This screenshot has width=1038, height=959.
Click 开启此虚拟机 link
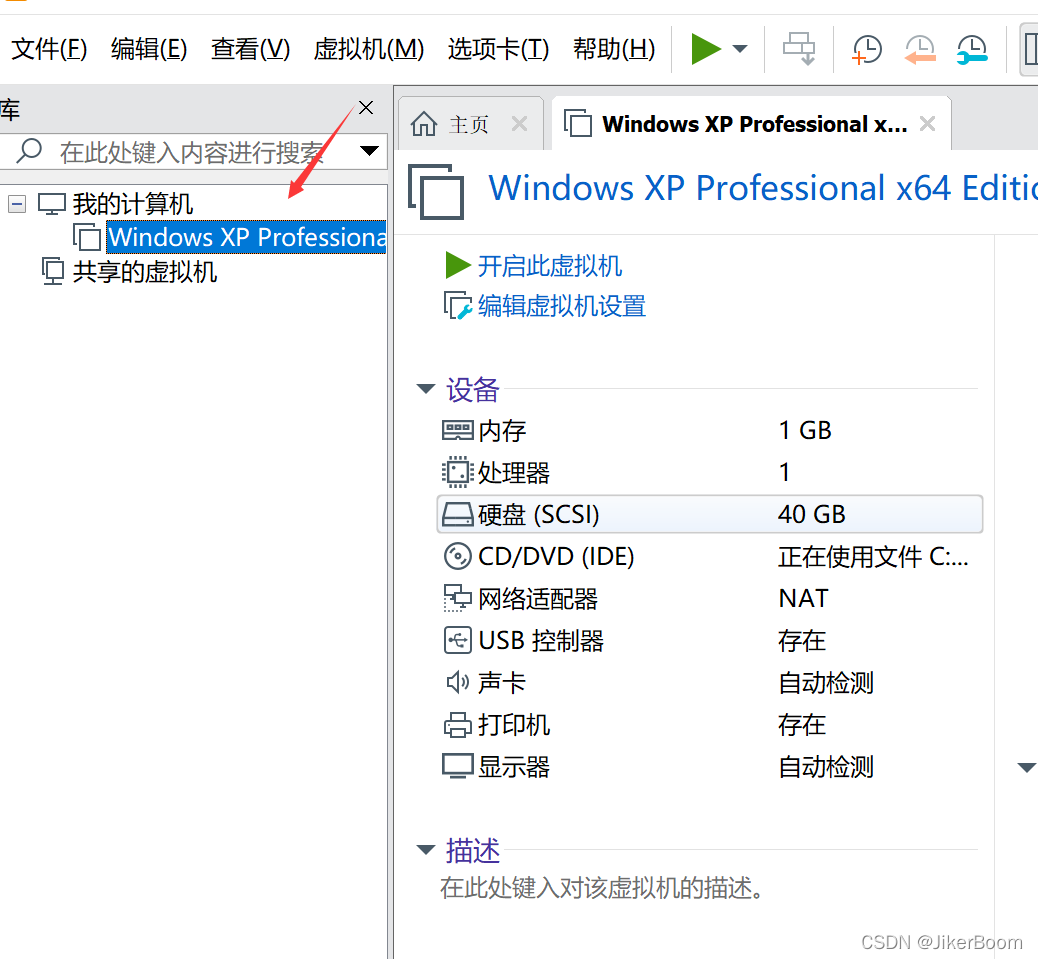[549, 266]
